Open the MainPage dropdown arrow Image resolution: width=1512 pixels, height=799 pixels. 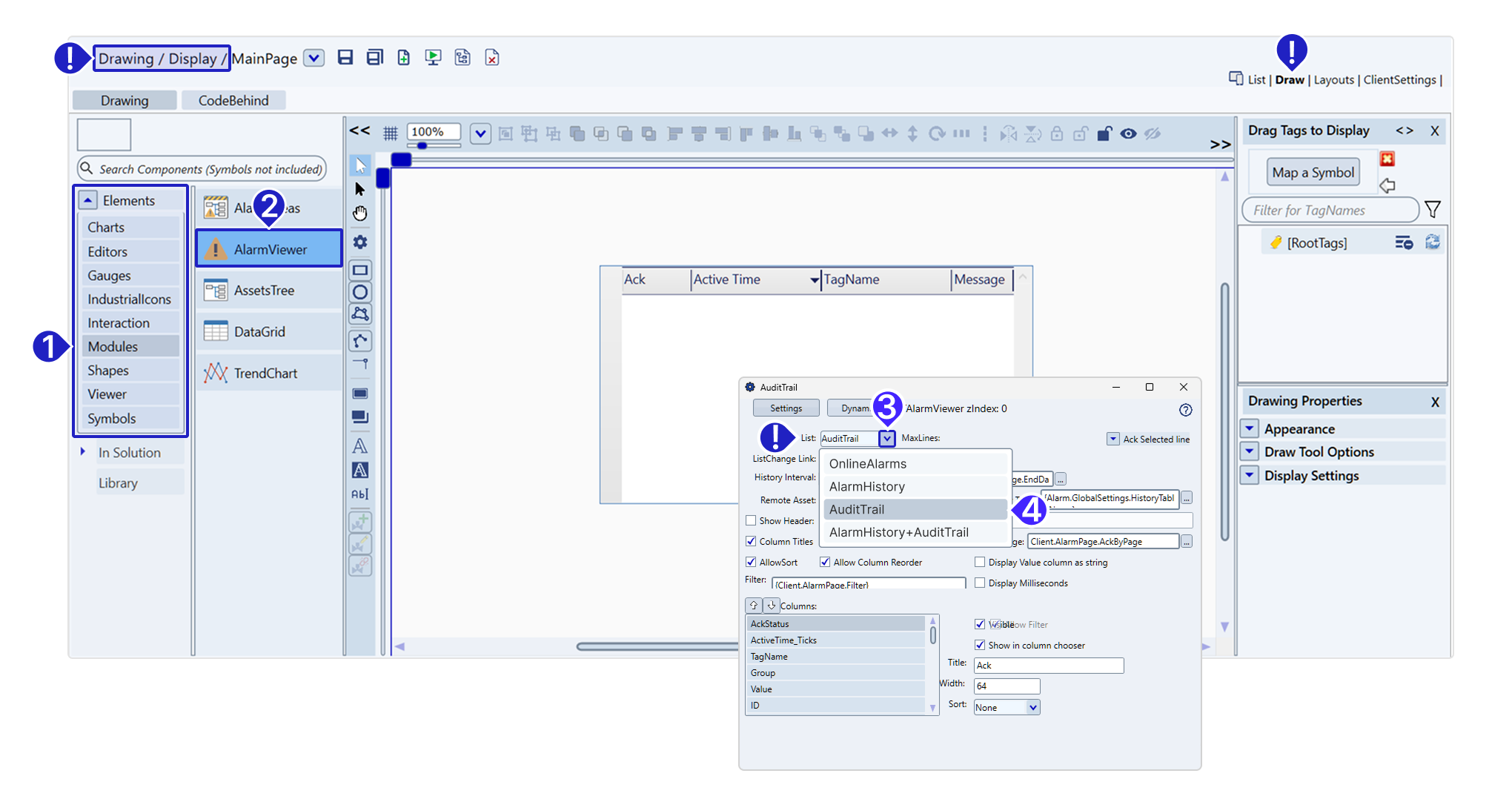coord(314,58)
